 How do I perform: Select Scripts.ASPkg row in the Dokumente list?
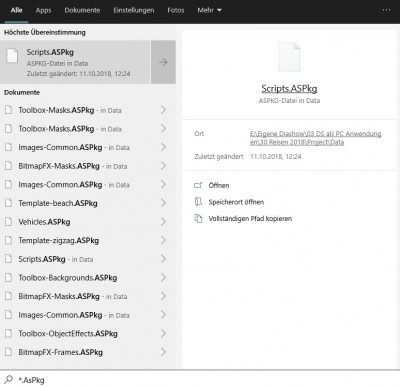88,259
